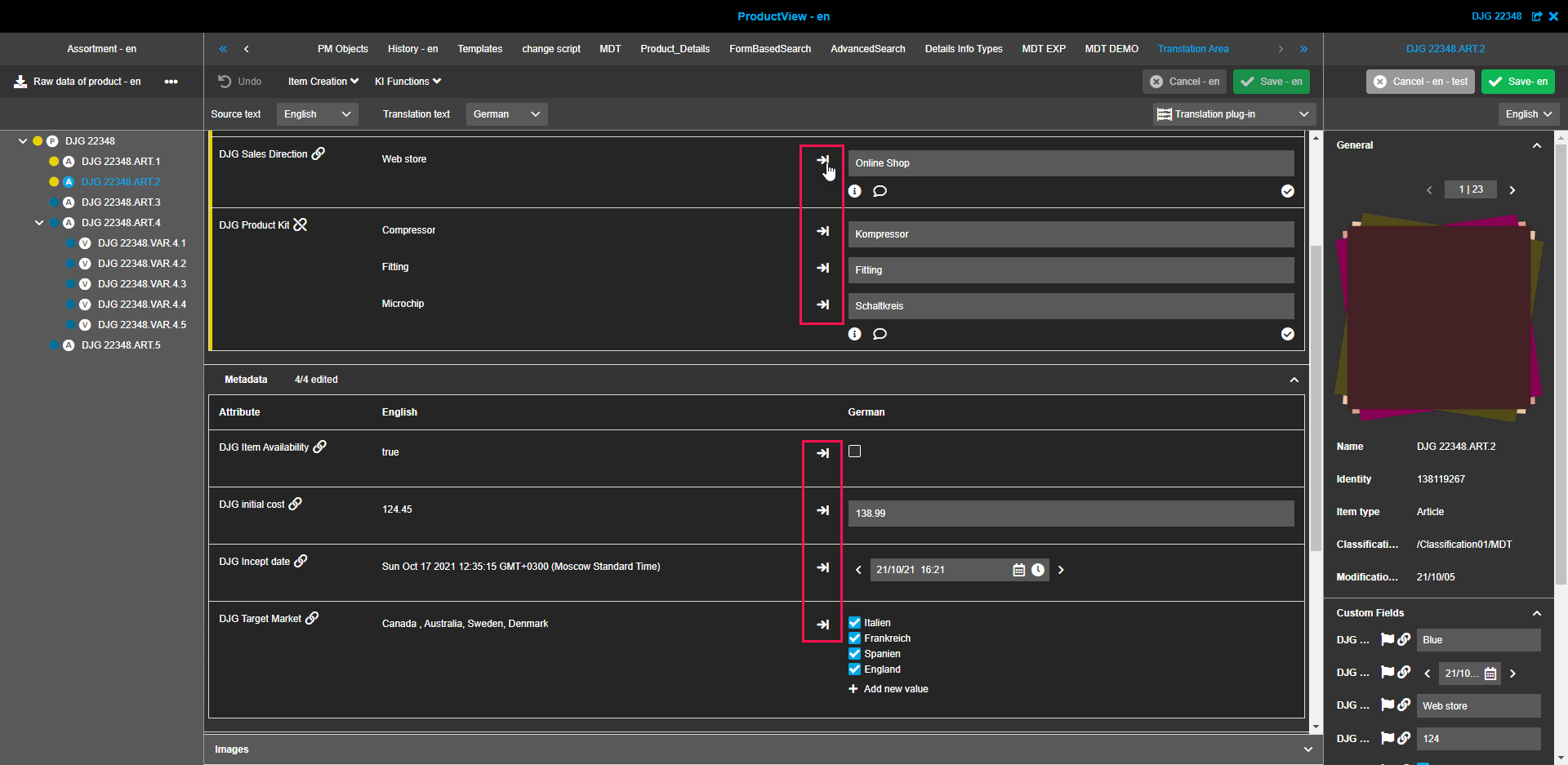Open the Item Creation menu
This screenshot has height=765, width=1568.
[x=323, y=82]
